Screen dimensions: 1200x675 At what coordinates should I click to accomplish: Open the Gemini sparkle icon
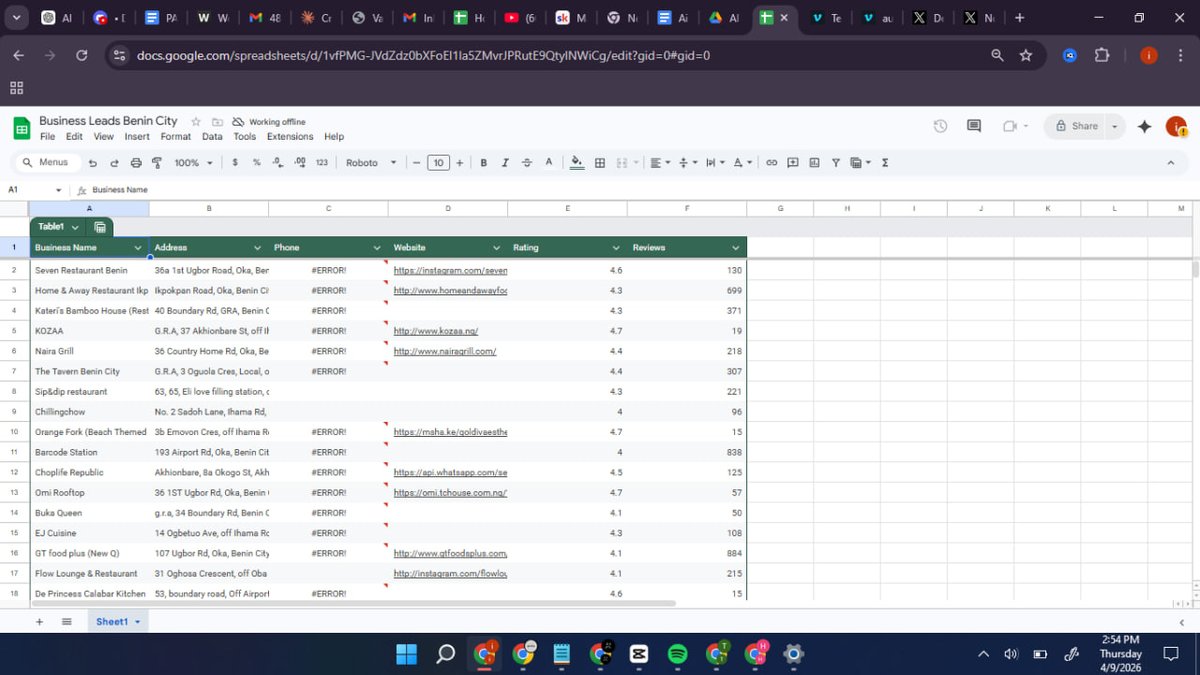coord(1145,126)
